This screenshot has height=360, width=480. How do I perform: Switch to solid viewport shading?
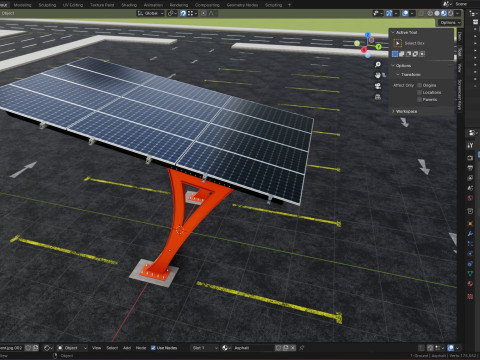click(437, 13)
